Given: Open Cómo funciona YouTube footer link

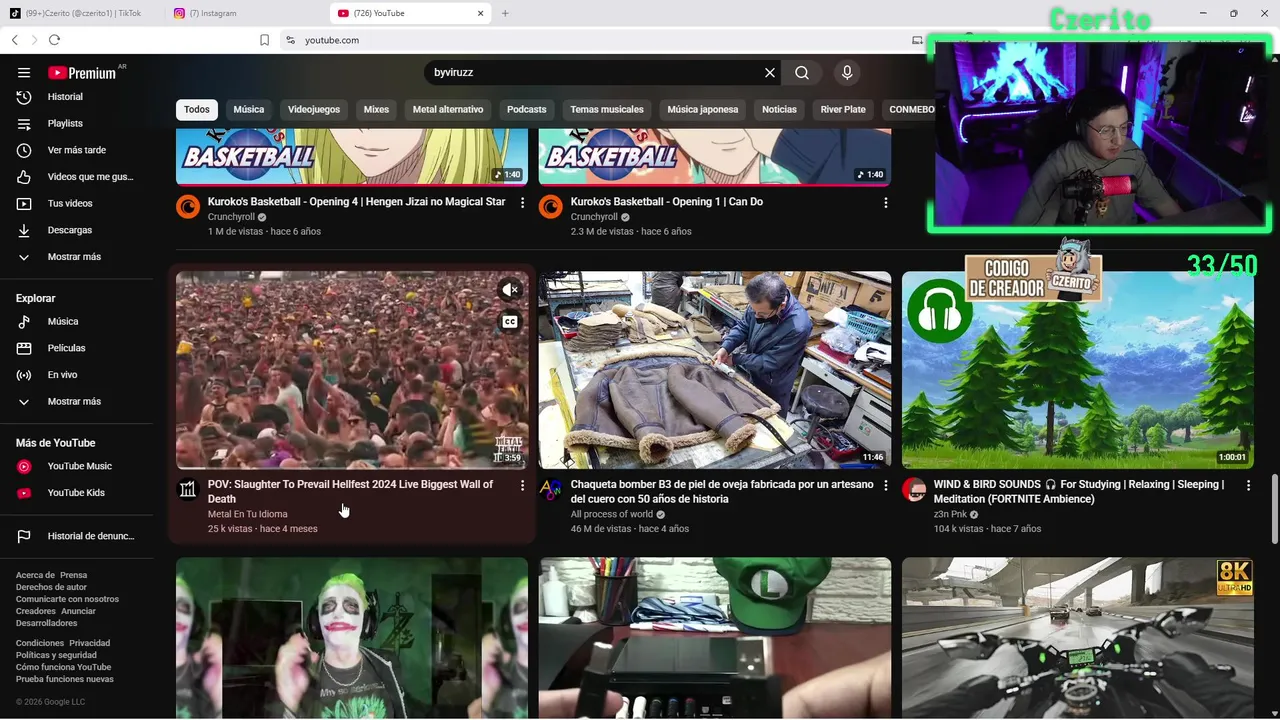Looking at the screenshot, I should click(64, 667).
